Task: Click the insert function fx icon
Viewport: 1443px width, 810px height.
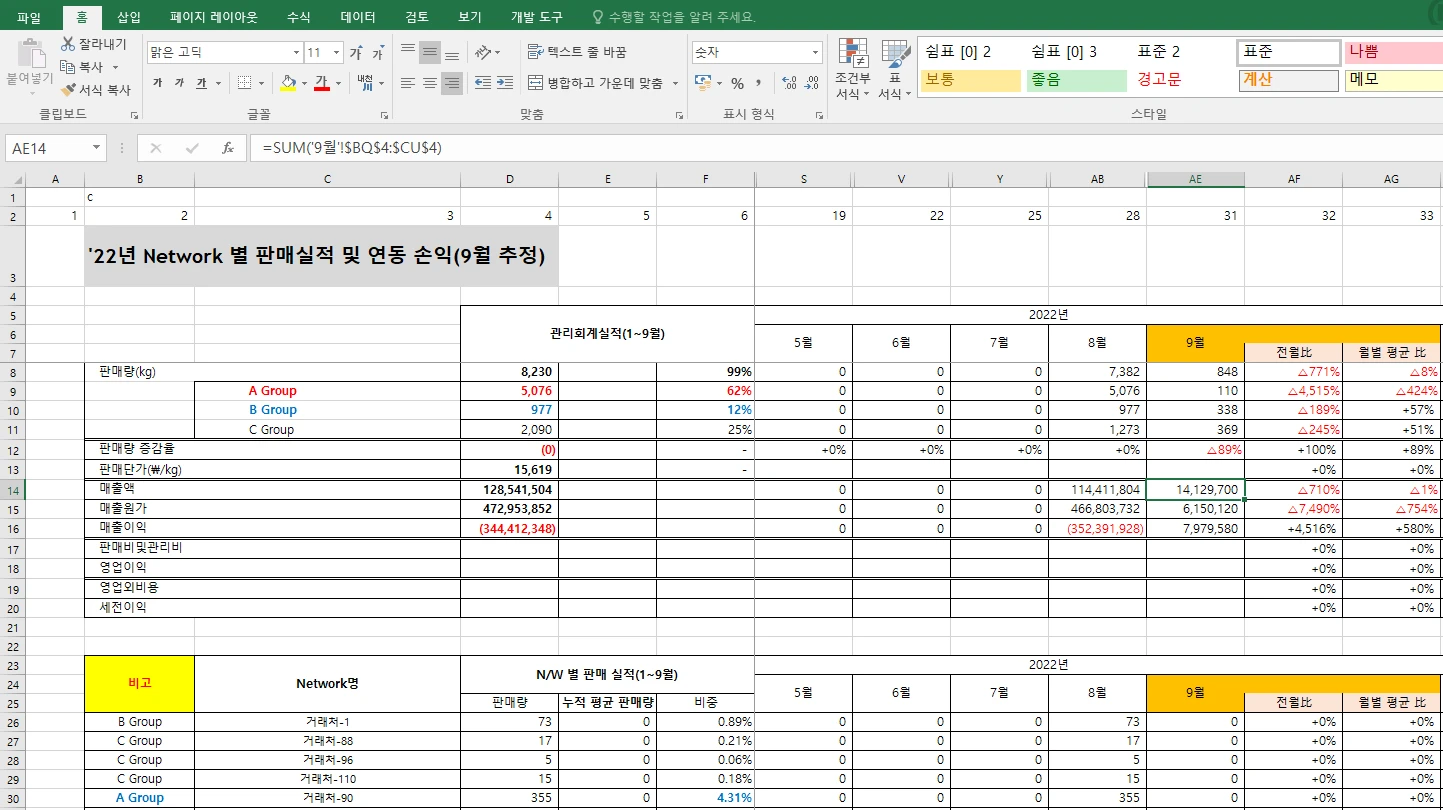Action: [x=228, y=147]
